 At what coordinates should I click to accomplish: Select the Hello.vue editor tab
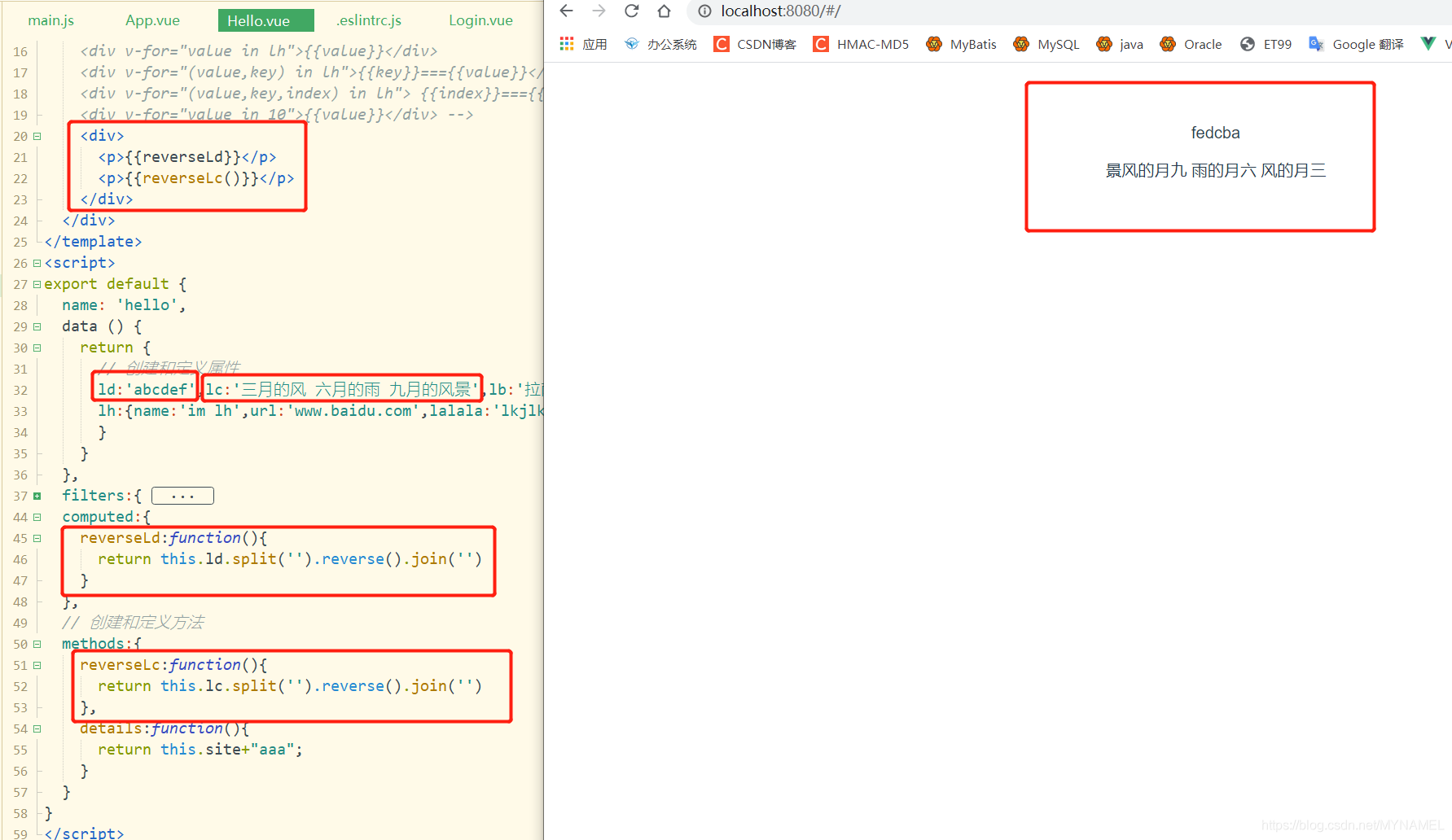tap(265, 20)
